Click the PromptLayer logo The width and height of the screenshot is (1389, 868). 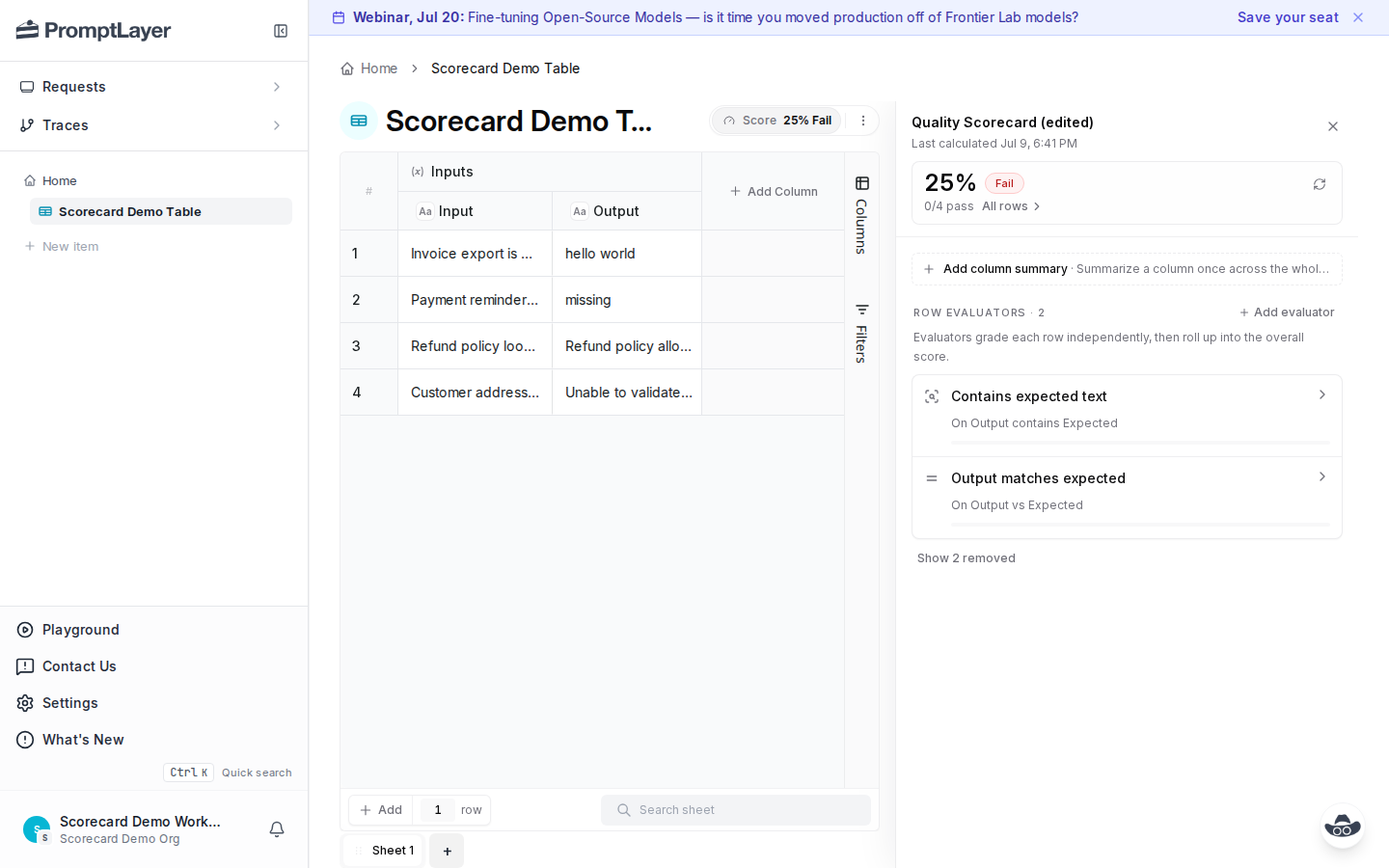point(94,31)
